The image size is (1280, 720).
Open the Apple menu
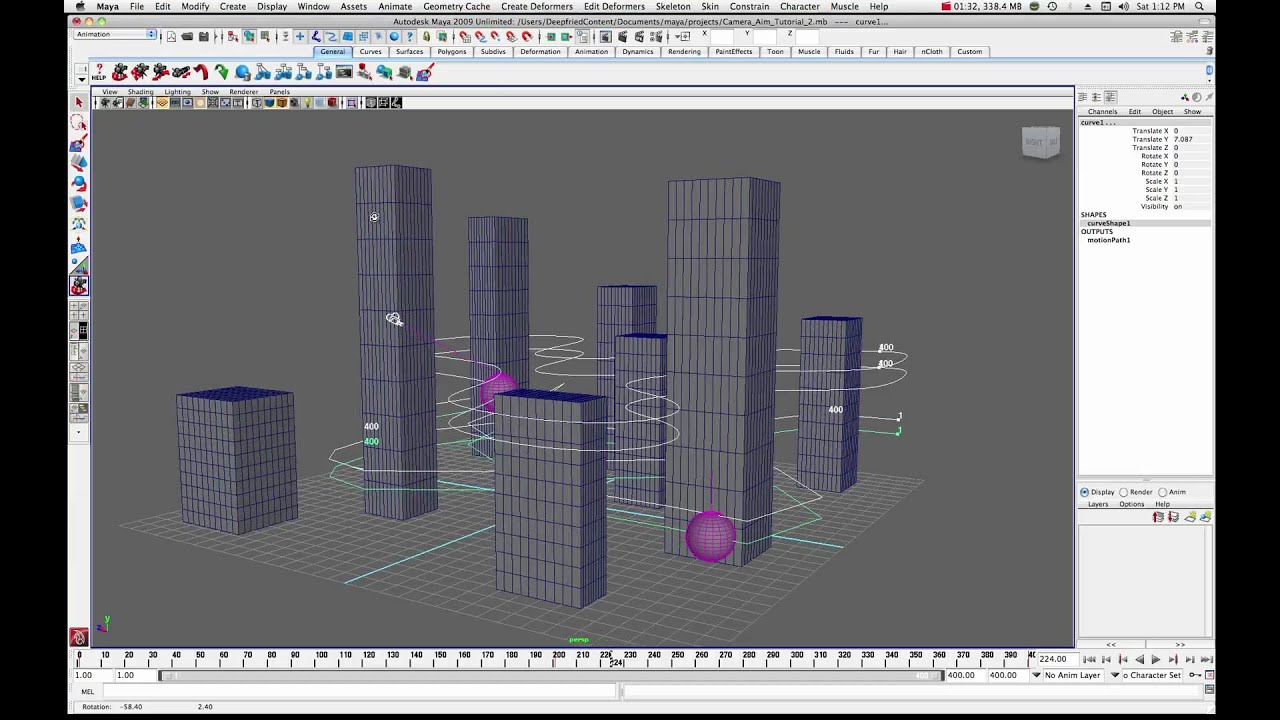click(x=80, y=7)
